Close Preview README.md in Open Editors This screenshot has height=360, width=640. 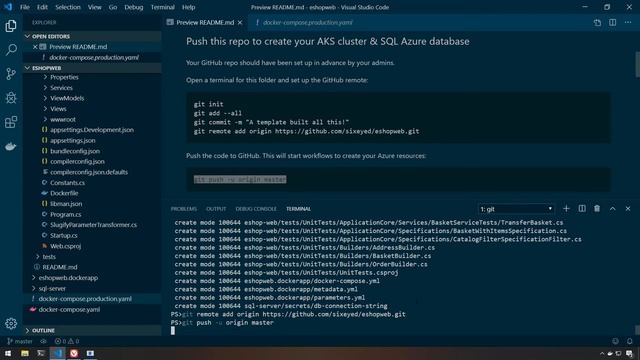click(35, 47)
